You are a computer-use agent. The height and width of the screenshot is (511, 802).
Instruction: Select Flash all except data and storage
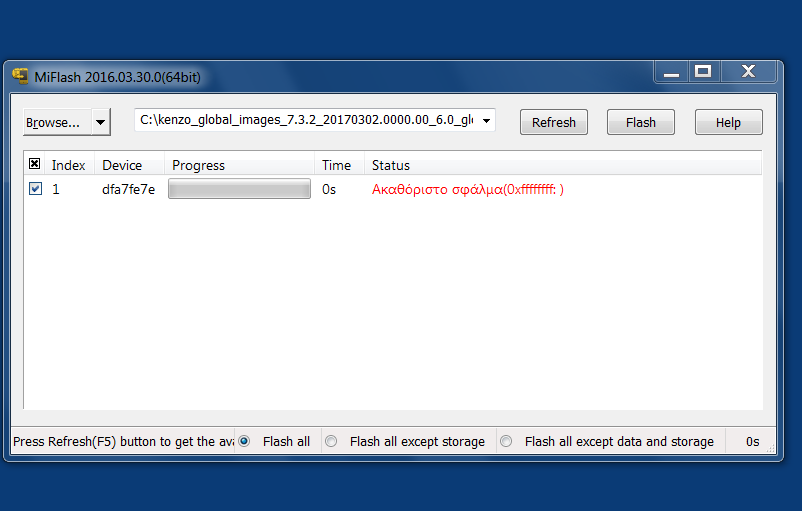tap(506, 441)
